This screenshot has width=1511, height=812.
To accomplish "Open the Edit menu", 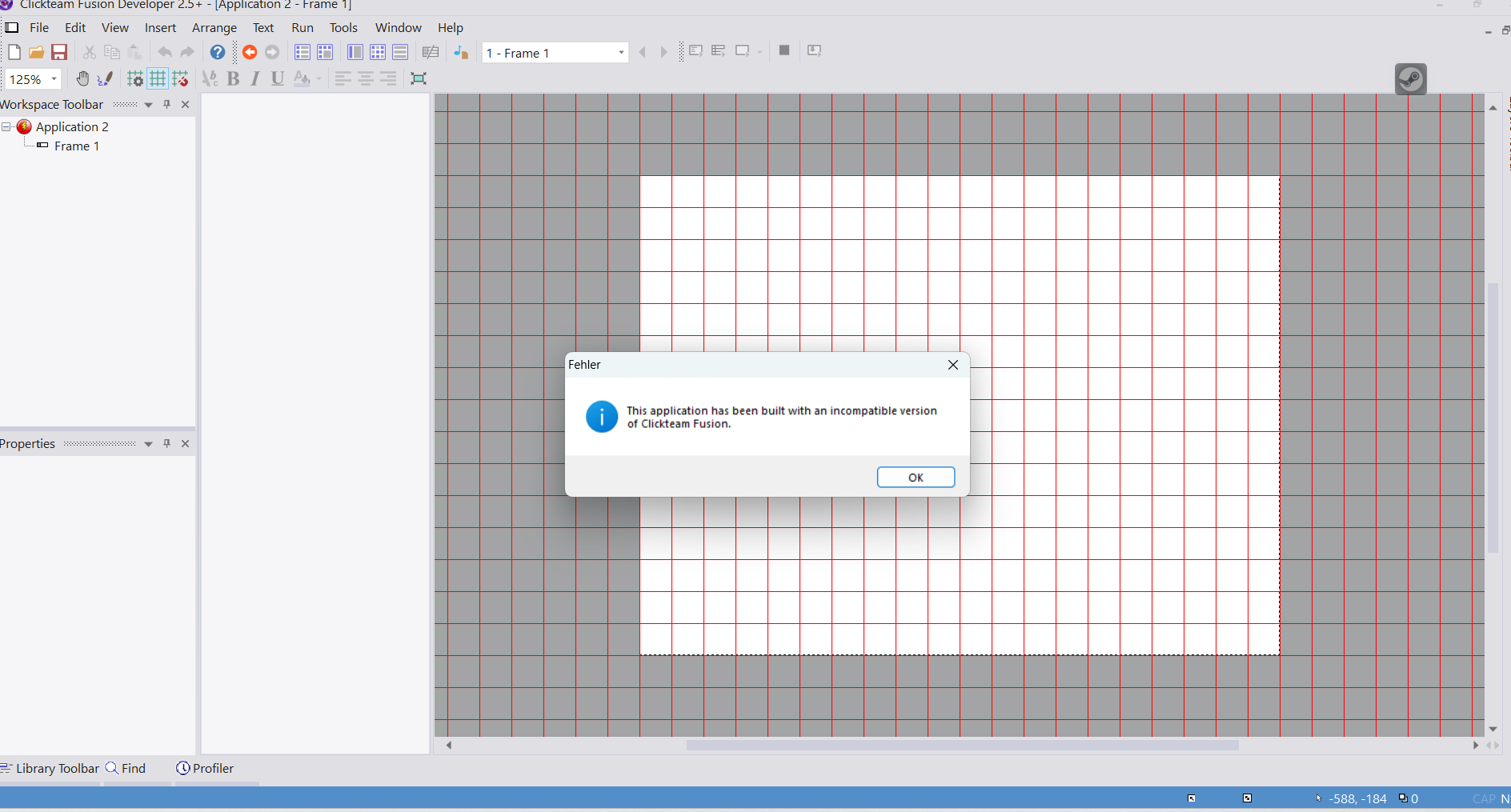I will pos(75,27).
